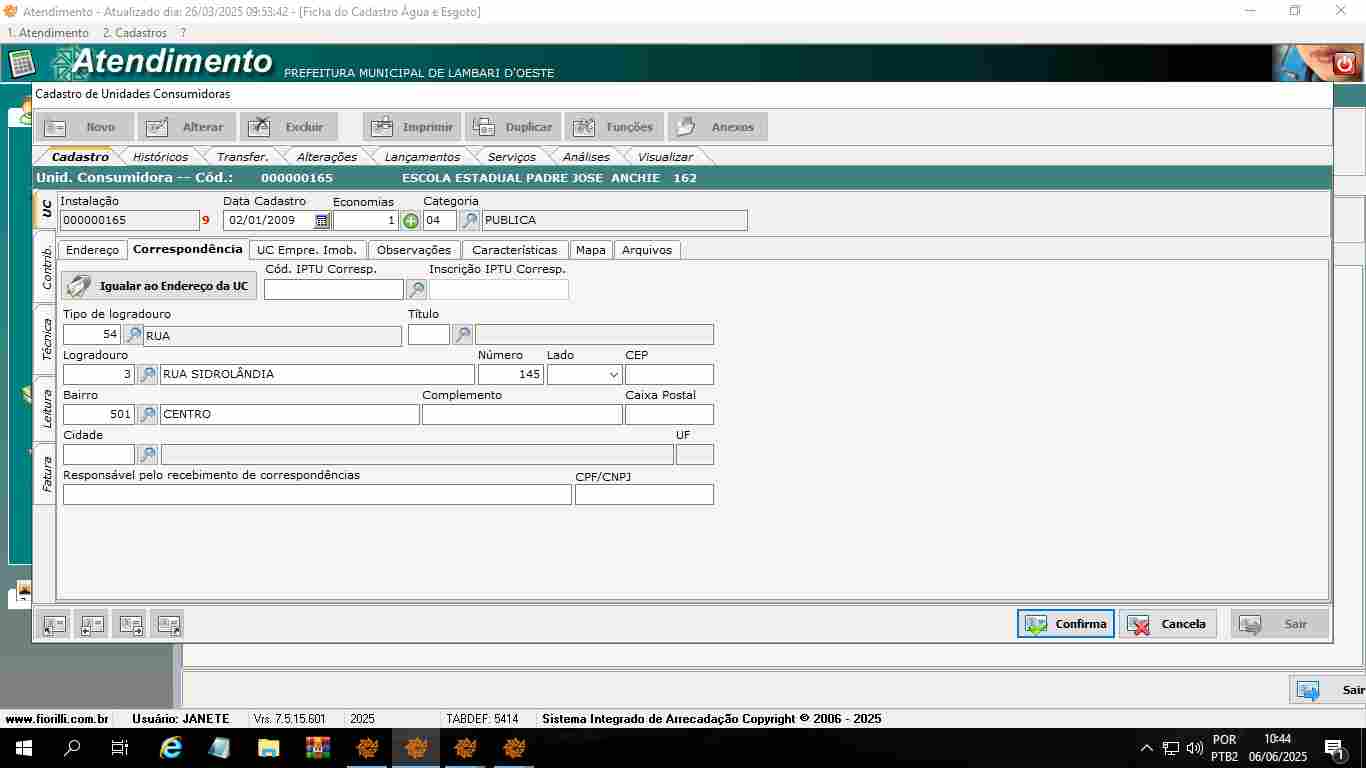This screenshot has height=768, width=1366.
Task: Open the Cadastros menu
Action: (134, 33)
